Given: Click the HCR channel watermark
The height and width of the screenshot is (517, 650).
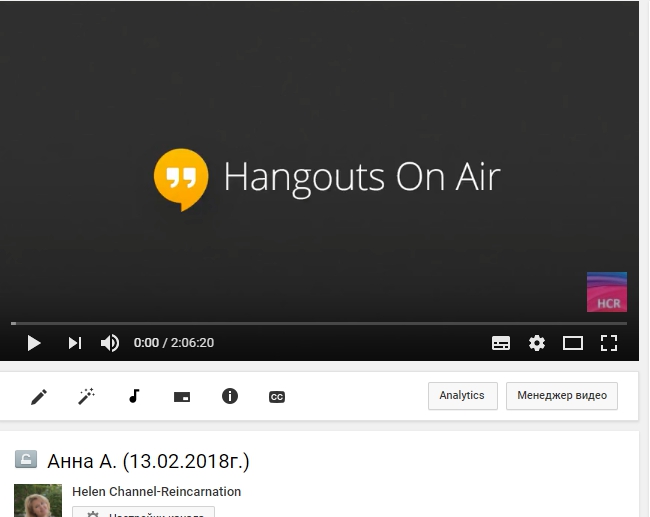Looking at the screenshot, I should [606, 292].
